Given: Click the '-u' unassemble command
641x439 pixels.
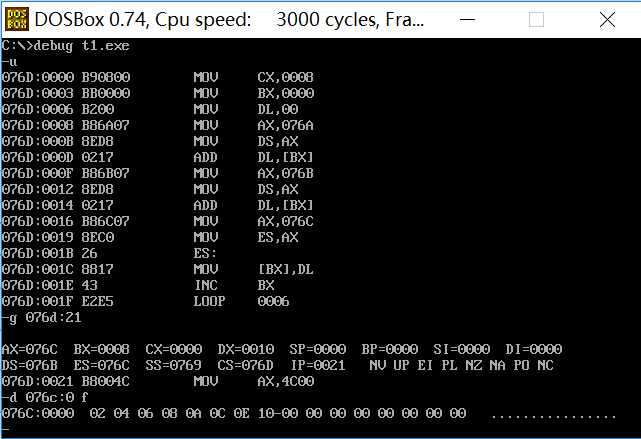Looking at the screenshot, I should (9, 62).
